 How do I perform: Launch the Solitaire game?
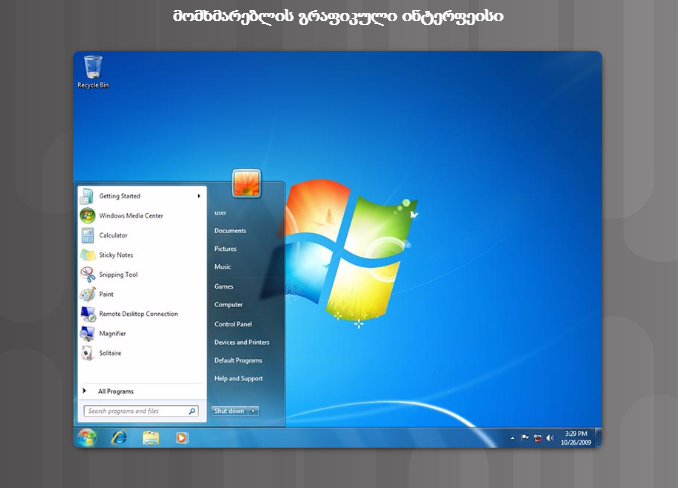(x=109, y=353)
